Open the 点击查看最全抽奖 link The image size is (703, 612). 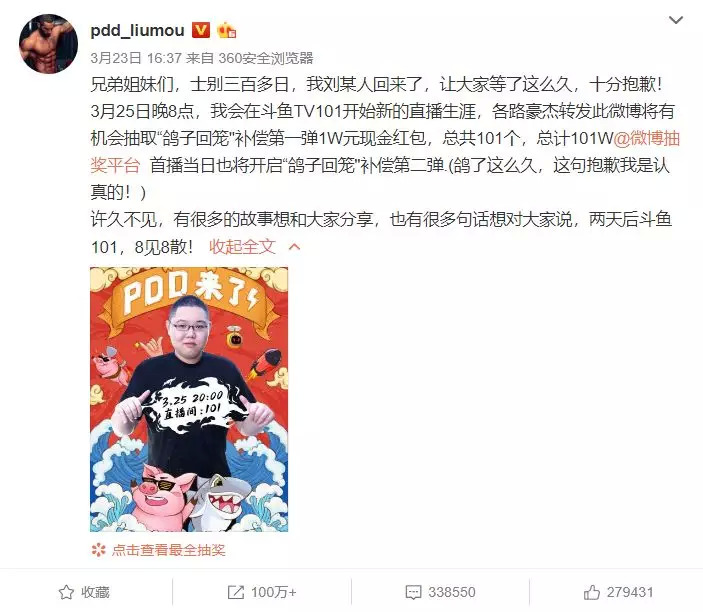(168, 550)
